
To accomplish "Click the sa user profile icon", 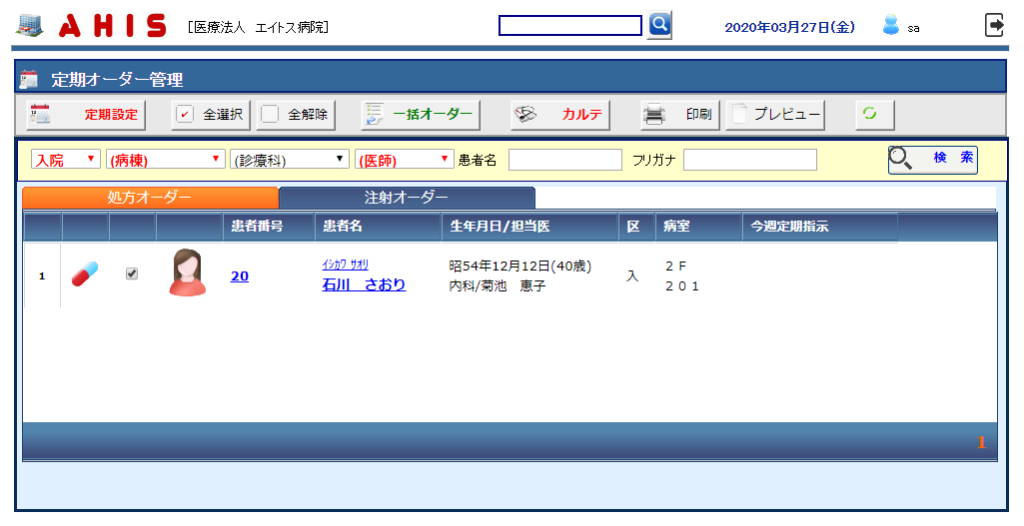I will click(x=891, y=26).
